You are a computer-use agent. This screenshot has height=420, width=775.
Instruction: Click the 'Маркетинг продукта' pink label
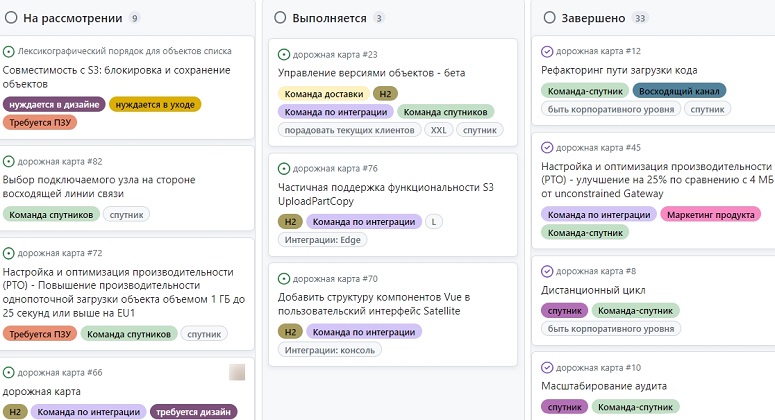710,213
